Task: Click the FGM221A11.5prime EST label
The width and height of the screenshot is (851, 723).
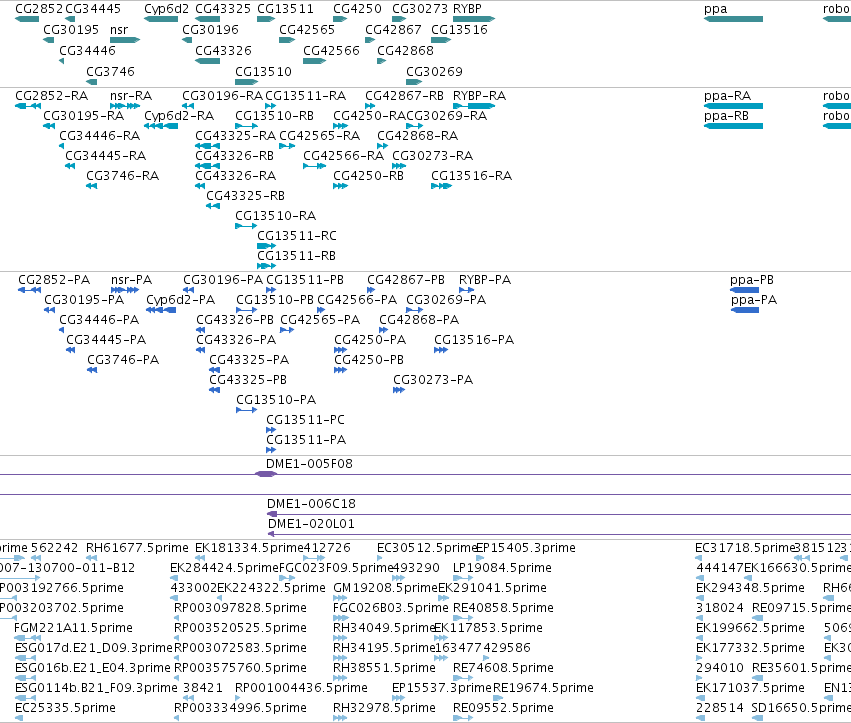Action: [x=73, y=628]
